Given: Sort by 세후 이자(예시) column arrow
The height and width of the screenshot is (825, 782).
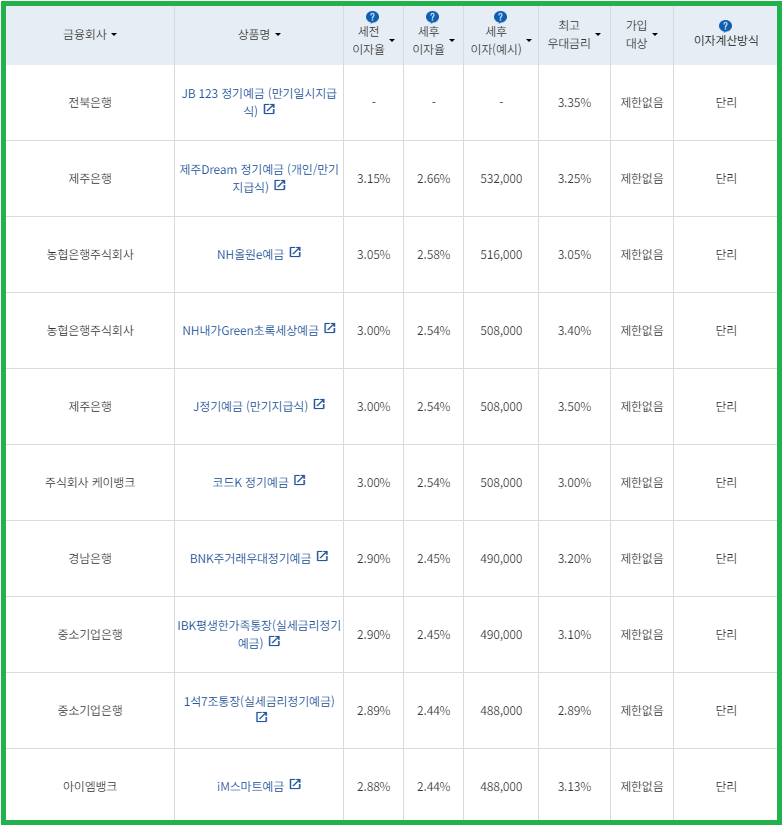Looking at the screenshot, I should tap(529, 41).
